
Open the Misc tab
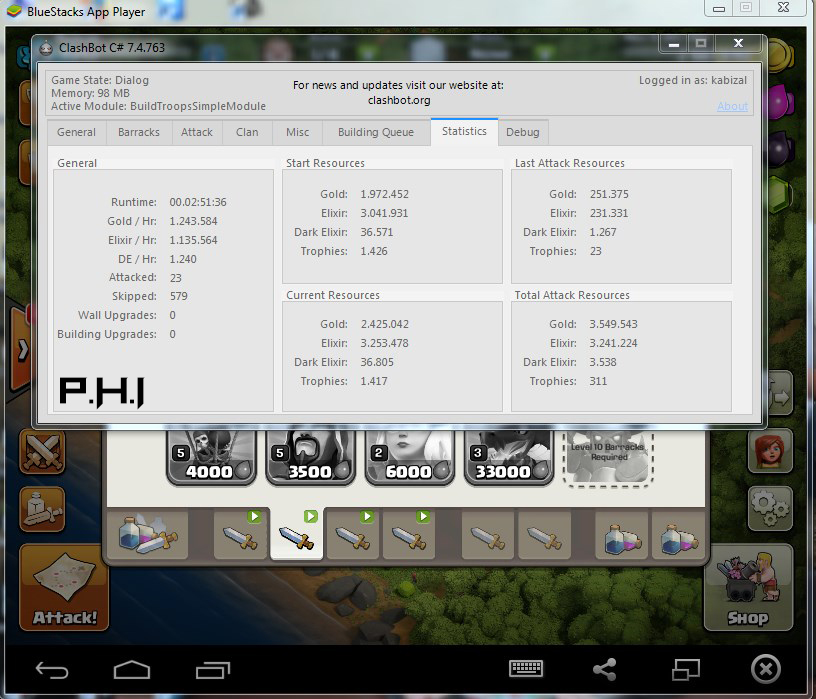click(x=298, y=132)
